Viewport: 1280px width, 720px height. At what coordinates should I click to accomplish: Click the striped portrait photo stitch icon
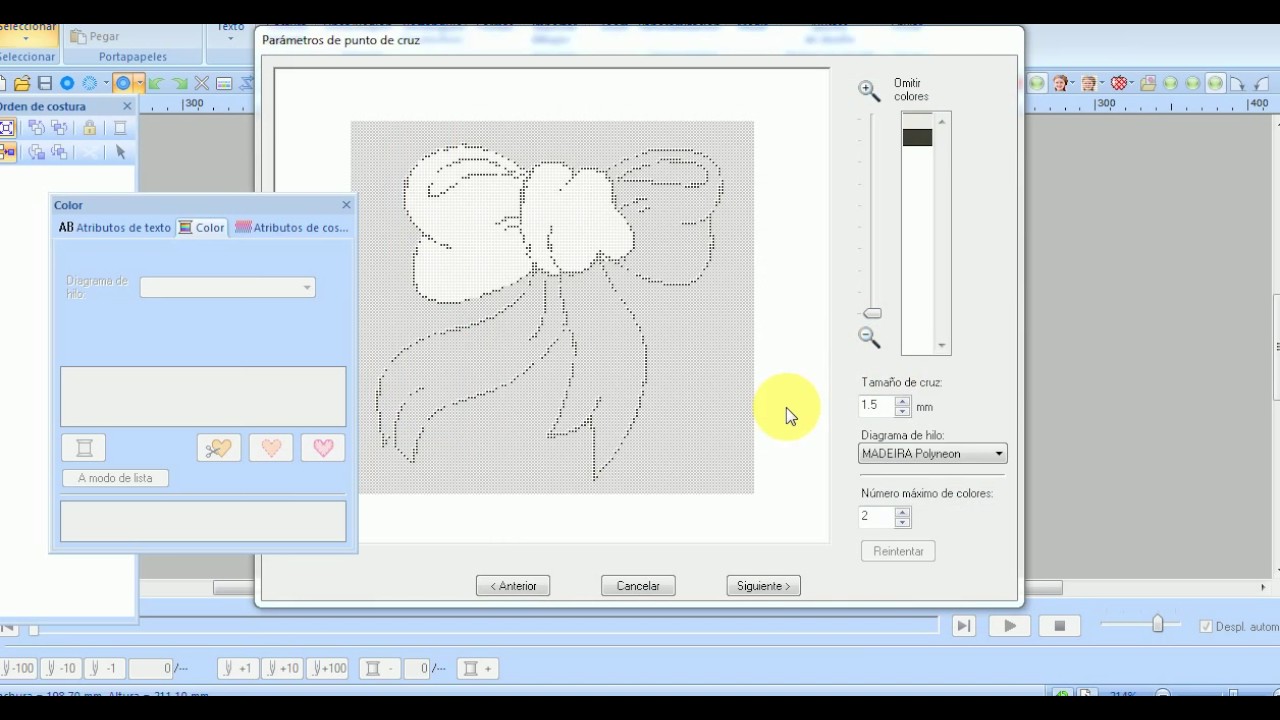pyautogui.click(x=1089, y=84)
